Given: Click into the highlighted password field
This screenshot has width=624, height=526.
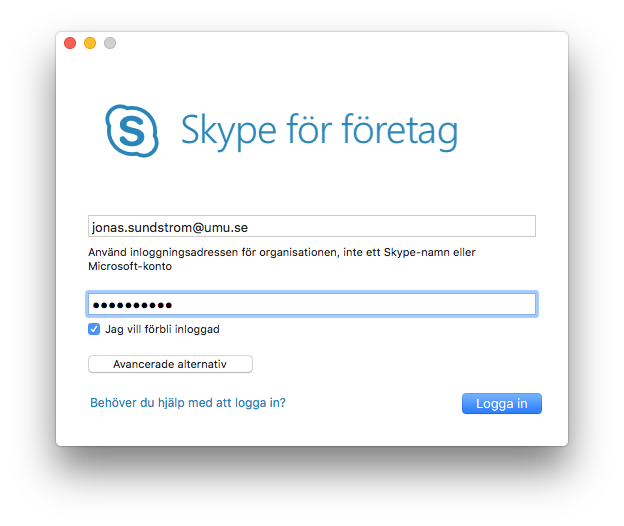Looking at the screenshot, I should click(x=312, y=304).
